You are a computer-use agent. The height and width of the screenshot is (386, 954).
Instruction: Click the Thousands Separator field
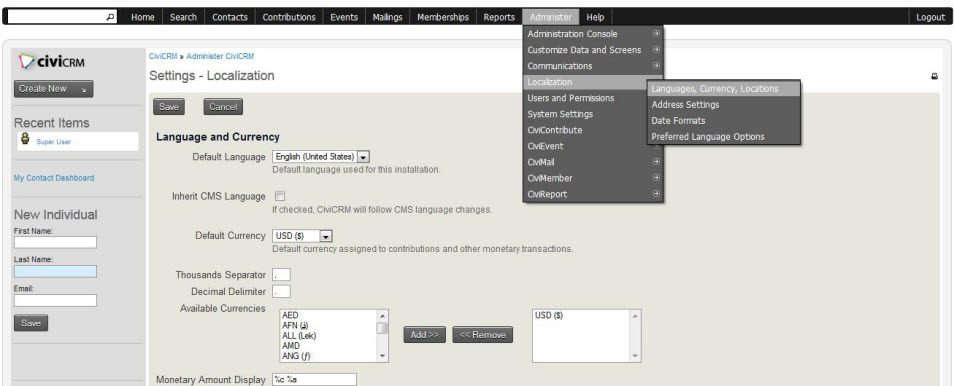click(x=281, y=275)
